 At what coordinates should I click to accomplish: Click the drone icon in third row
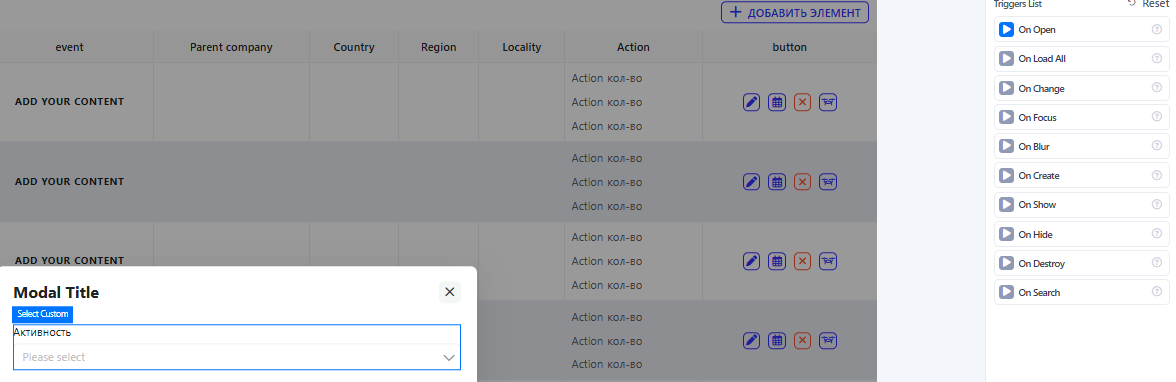point(828,261)
